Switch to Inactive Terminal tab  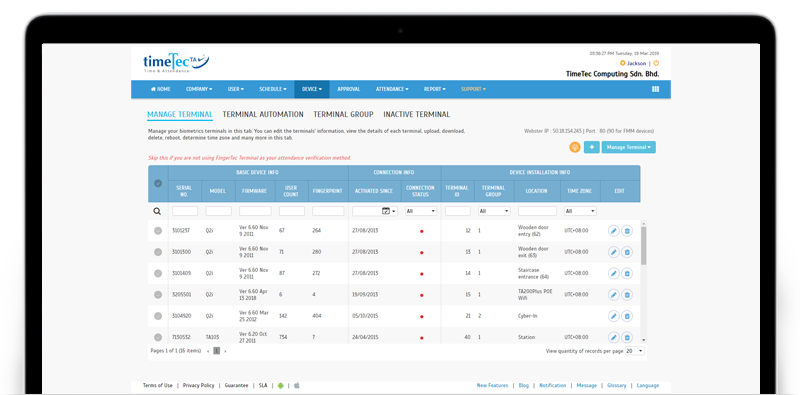[417, 115]
